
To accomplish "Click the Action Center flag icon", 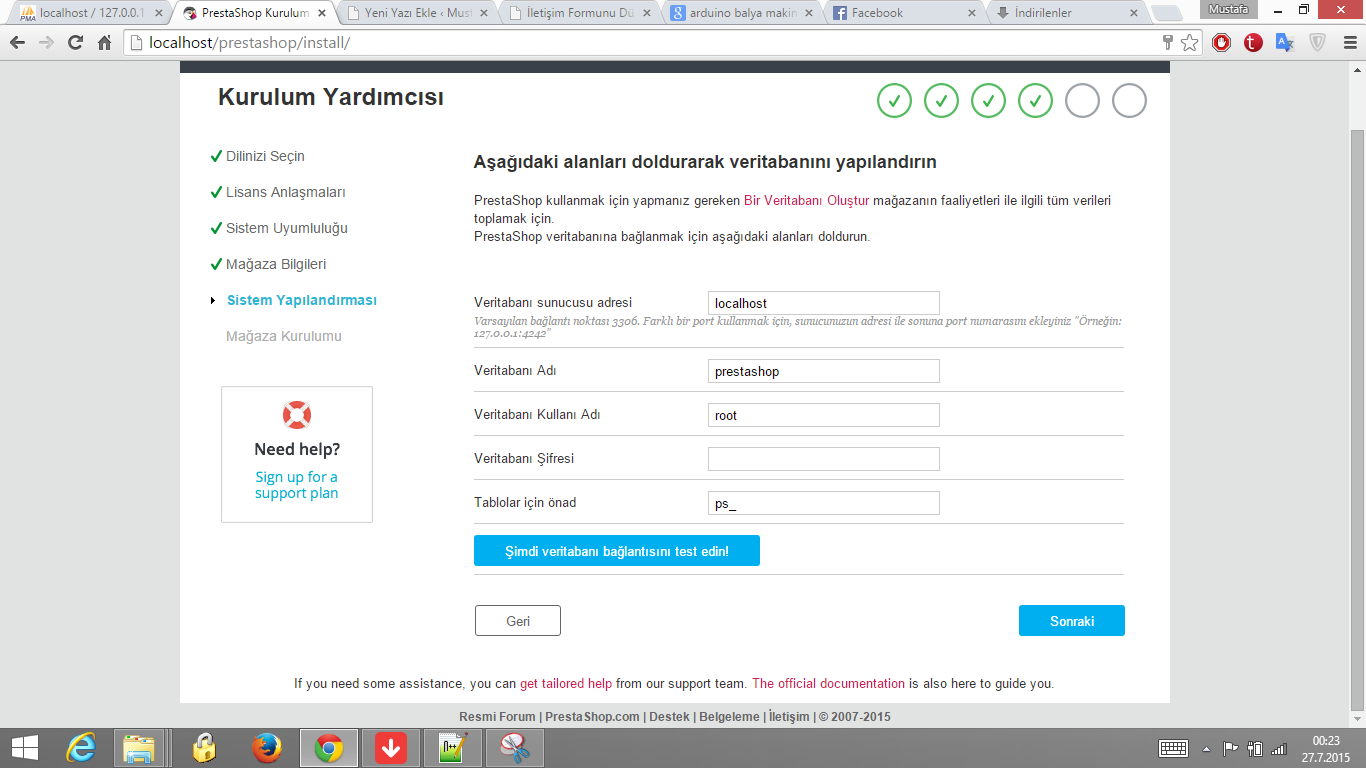I will pyautogui.click(x=1231, y=748).
